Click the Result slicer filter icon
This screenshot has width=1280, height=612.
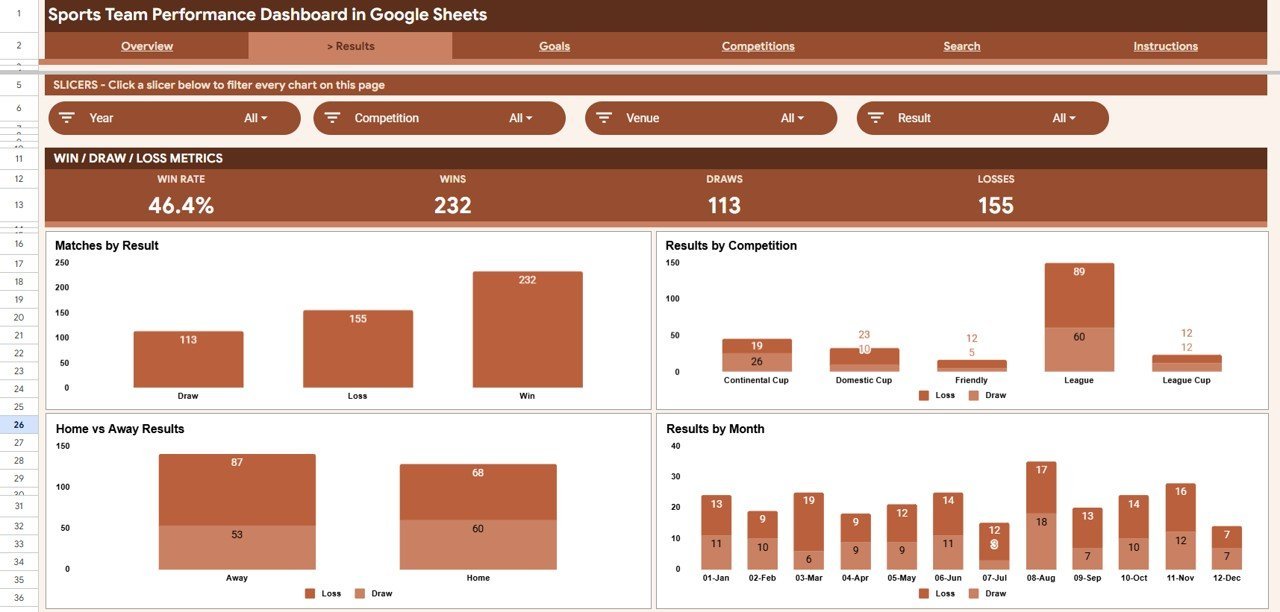tap(875, 118)
